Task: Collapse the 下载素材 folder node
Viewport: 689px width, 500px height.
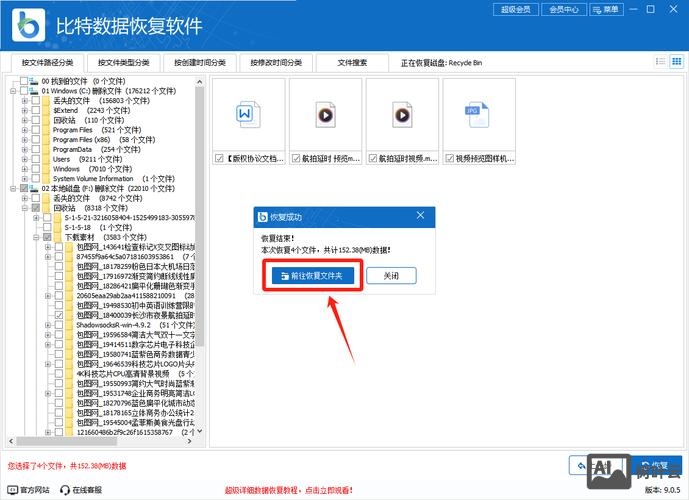Action: click(x=36, y=237)
